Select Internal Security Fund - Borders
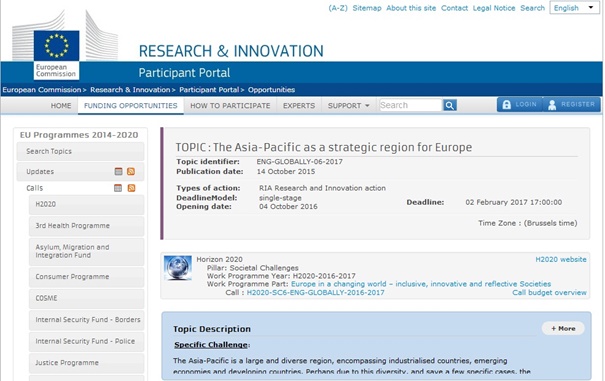605x381 pixels. click(x=86, y=320)
